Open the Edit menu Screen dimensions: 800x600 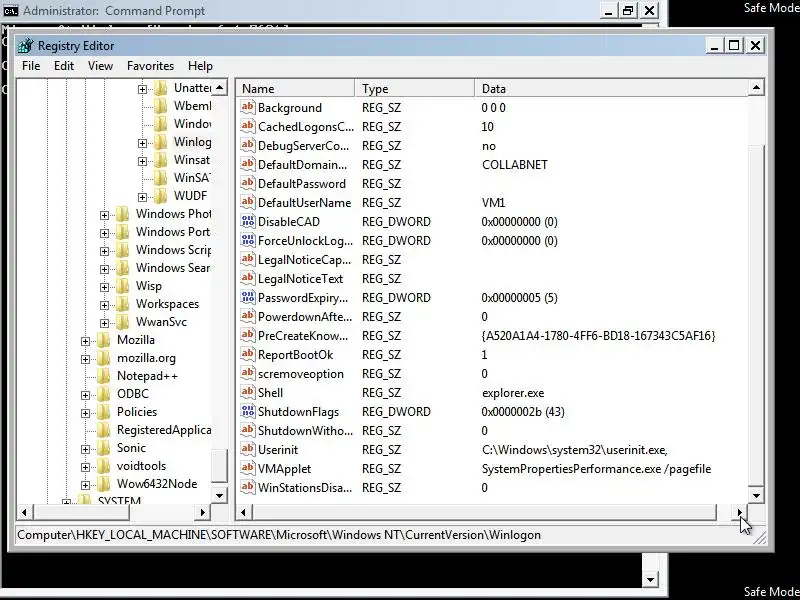pyautogui.click(x=64, y=66)
